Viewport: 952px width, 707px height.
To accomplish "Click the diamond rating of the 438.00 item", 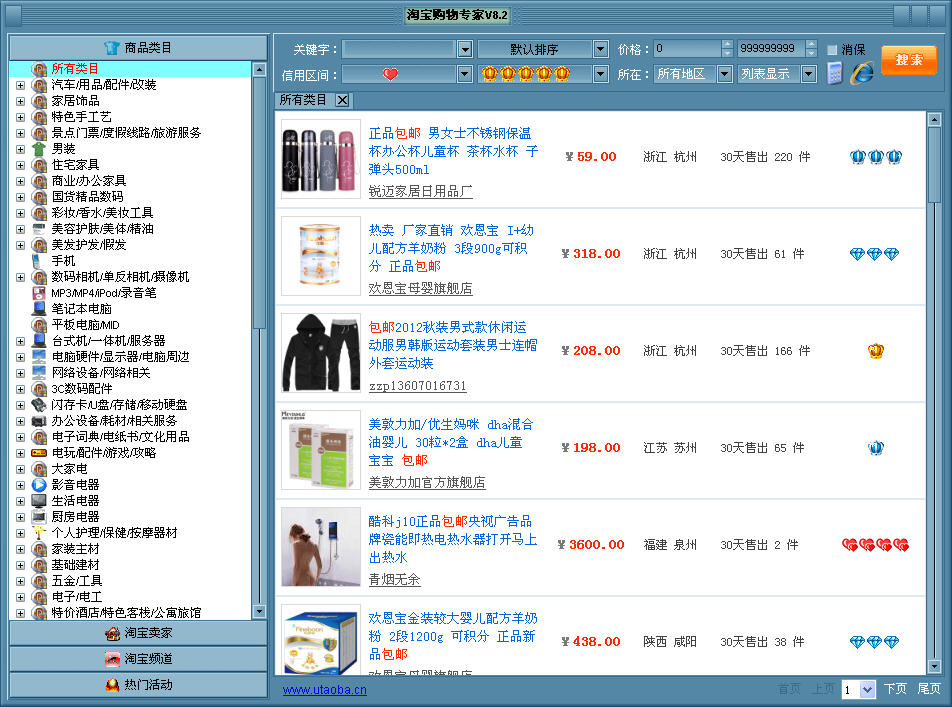I will (x=874, y=642).
